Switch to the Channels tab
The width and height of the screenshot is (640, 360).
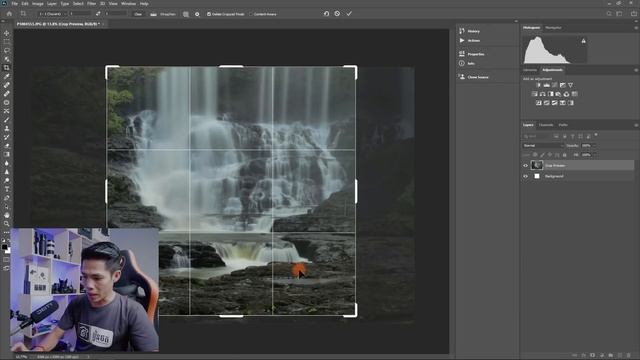point(546,125)
